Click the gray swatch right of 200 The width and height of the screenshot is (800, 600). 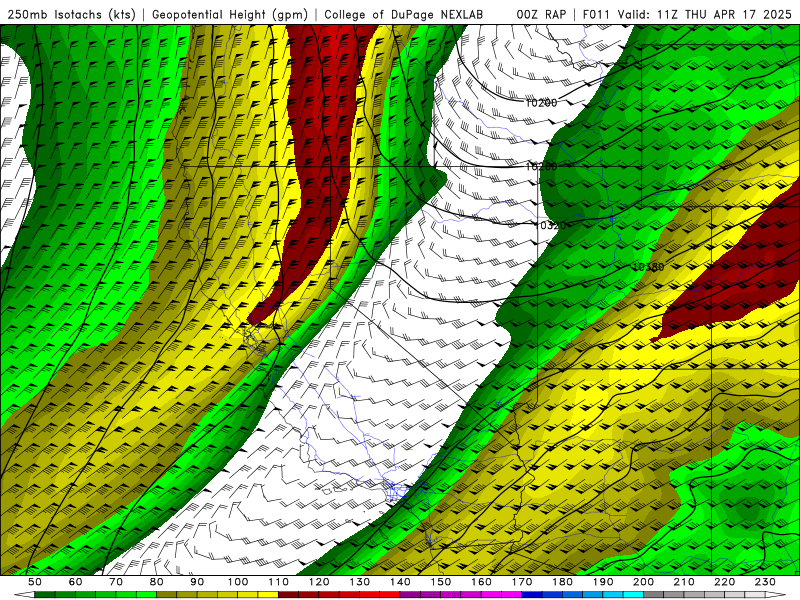[x=654, y=594]
